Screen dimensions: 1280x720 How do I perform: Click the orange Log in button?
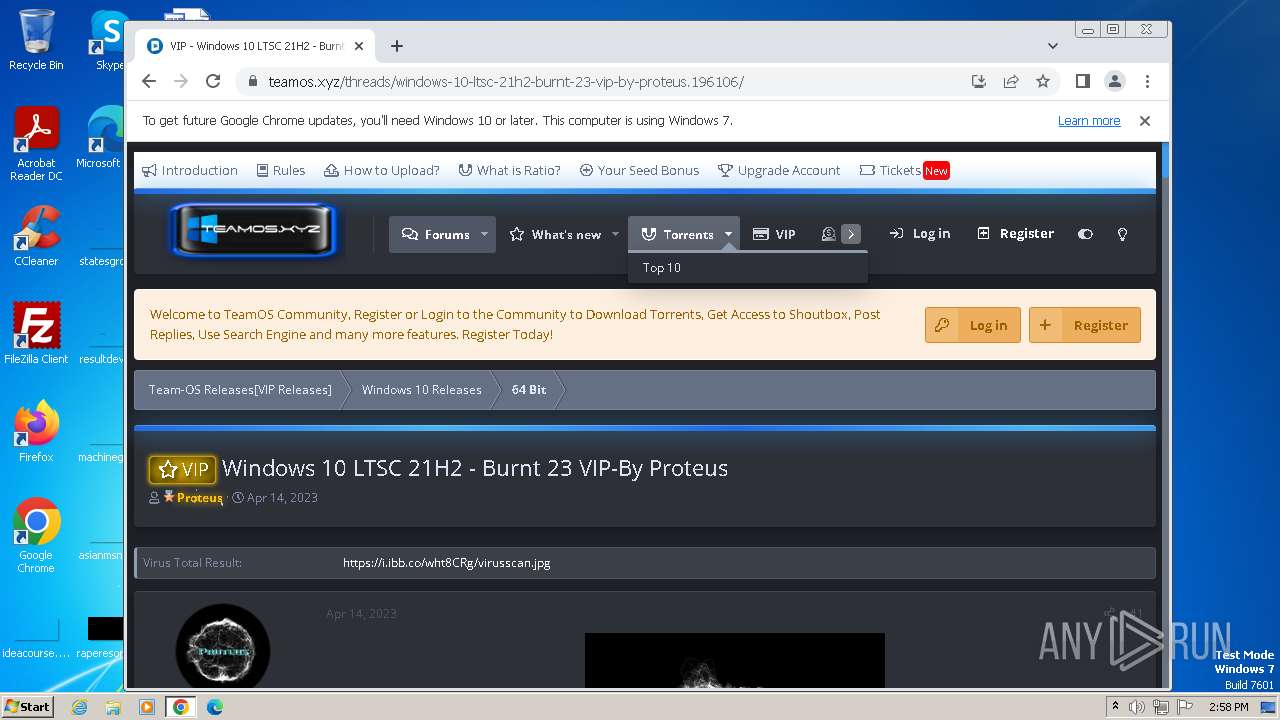973,325
